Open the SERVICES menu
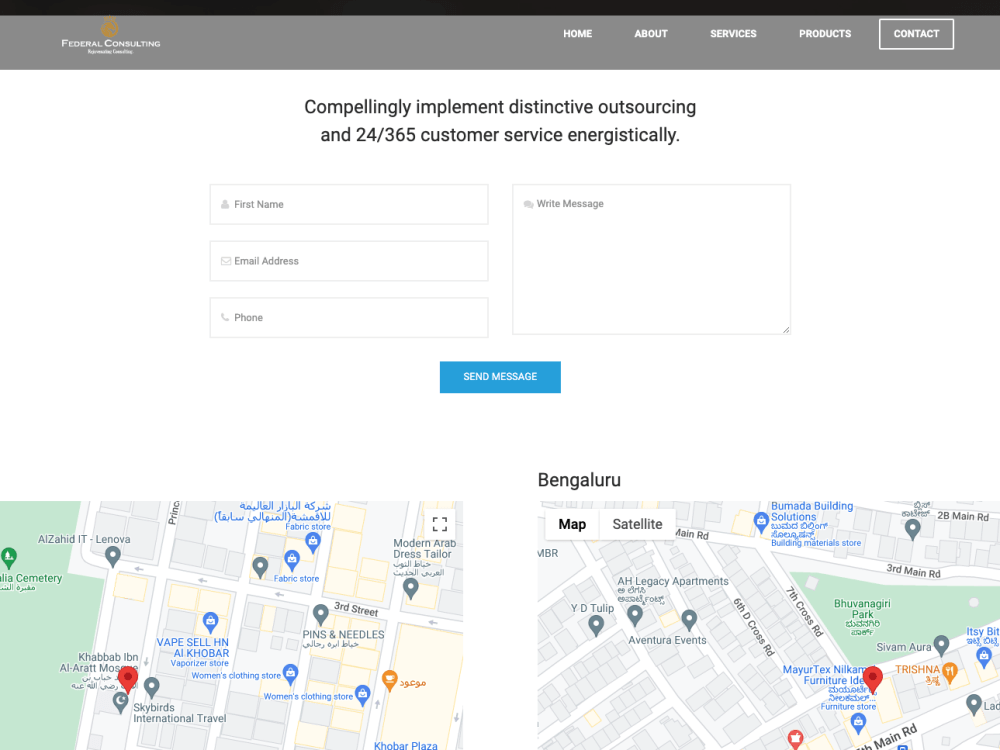 tap(733, 34)
